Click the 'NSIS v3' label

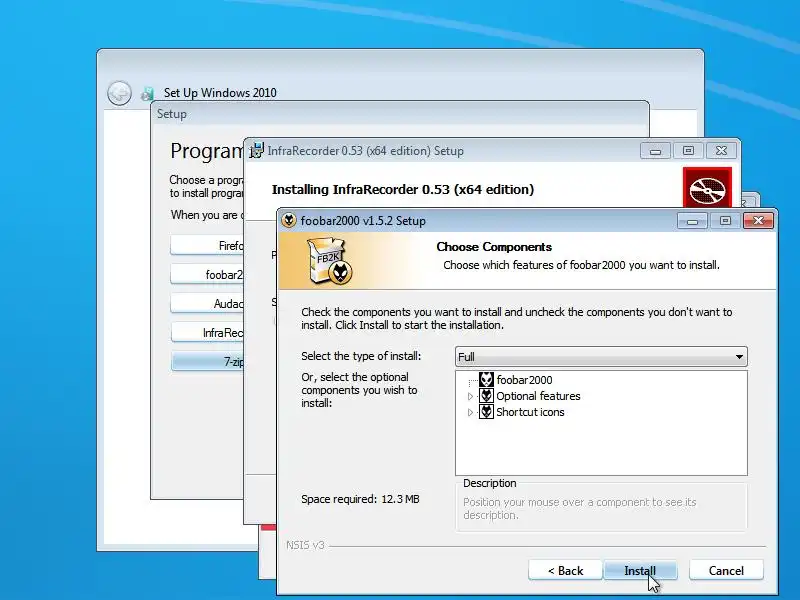pyautogui.click(x=305, y=545)
